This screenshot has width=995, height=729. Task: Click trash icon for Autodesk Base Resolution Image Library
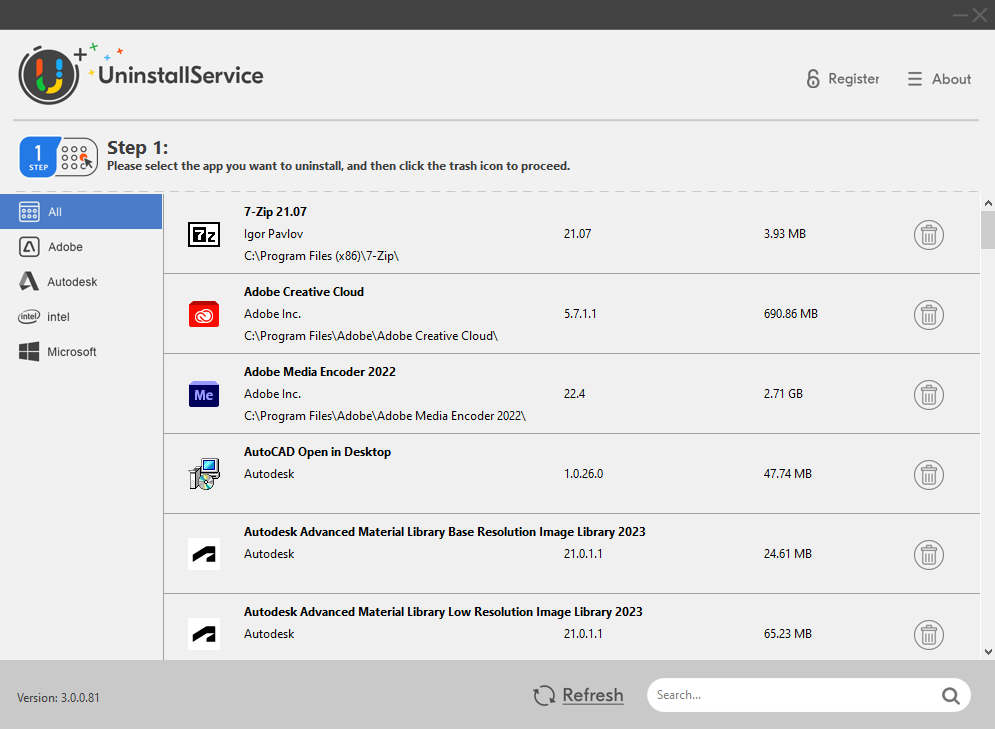[928, 555]
